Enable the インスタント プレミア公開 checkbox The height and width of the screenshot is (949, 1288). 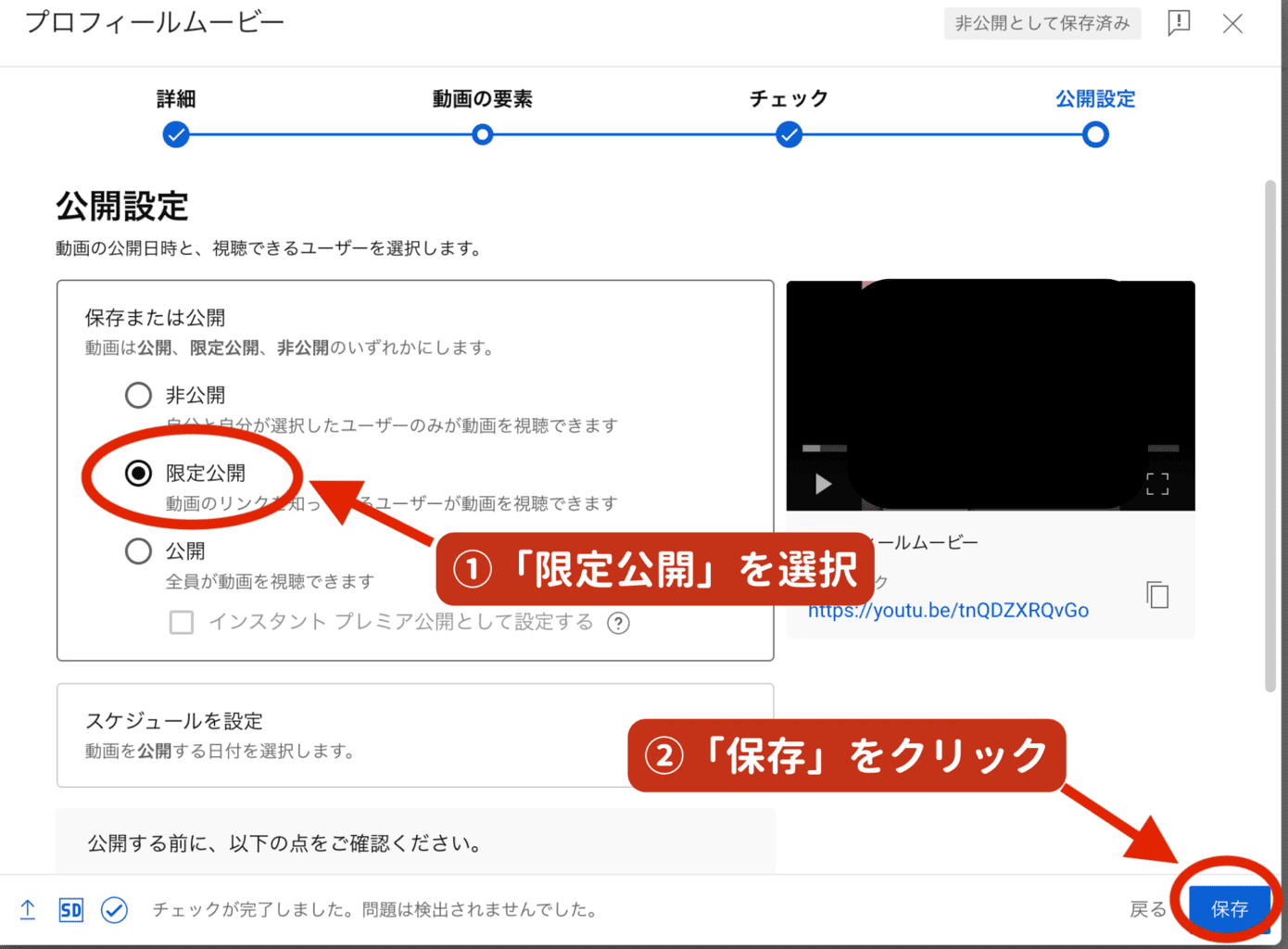182,622
